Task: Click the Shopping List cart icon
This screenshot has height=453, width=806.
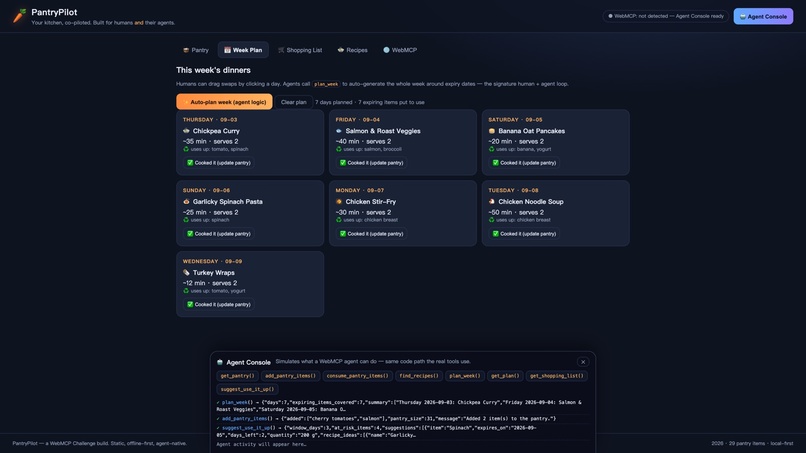Action: [x=281, y=50]
